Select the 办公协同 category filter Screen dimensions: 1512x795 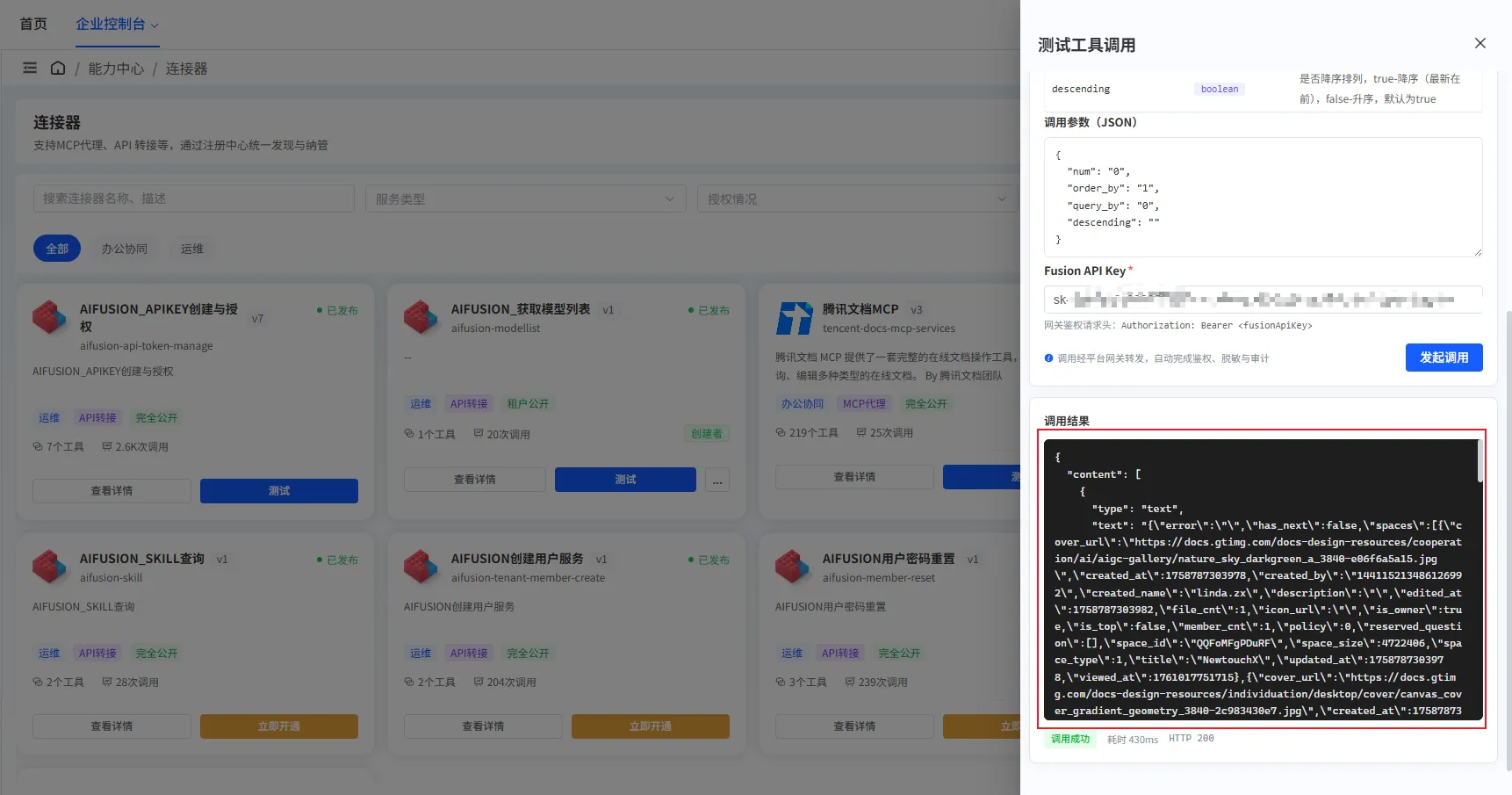(125, 249)
